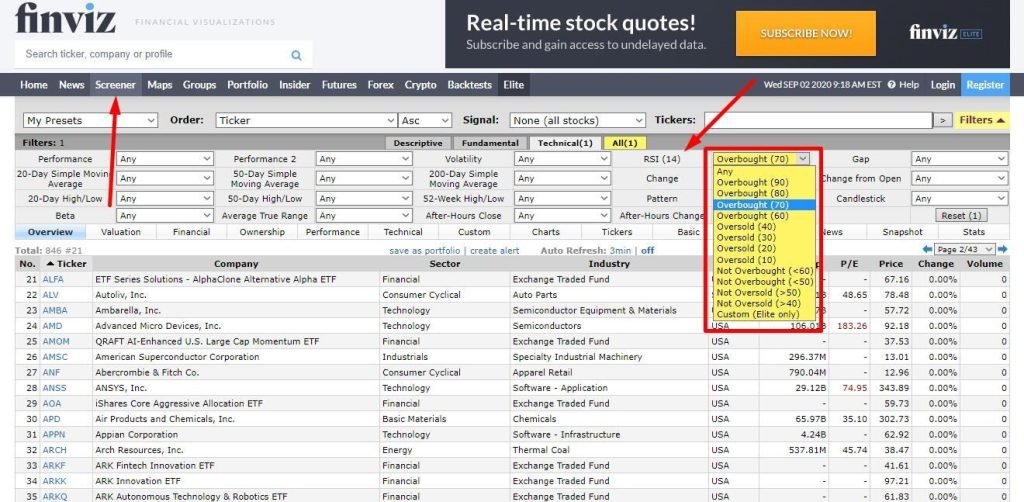Image resolution: width=1024 pixels, height=502 pixels.
Task: Click the Subscribe Now button
Action: pyautogui.click(x=805, y=33)
